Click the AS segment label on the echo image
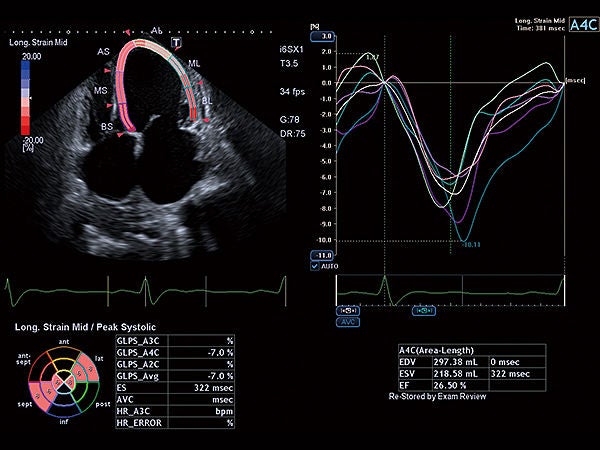 coord(103,51)
